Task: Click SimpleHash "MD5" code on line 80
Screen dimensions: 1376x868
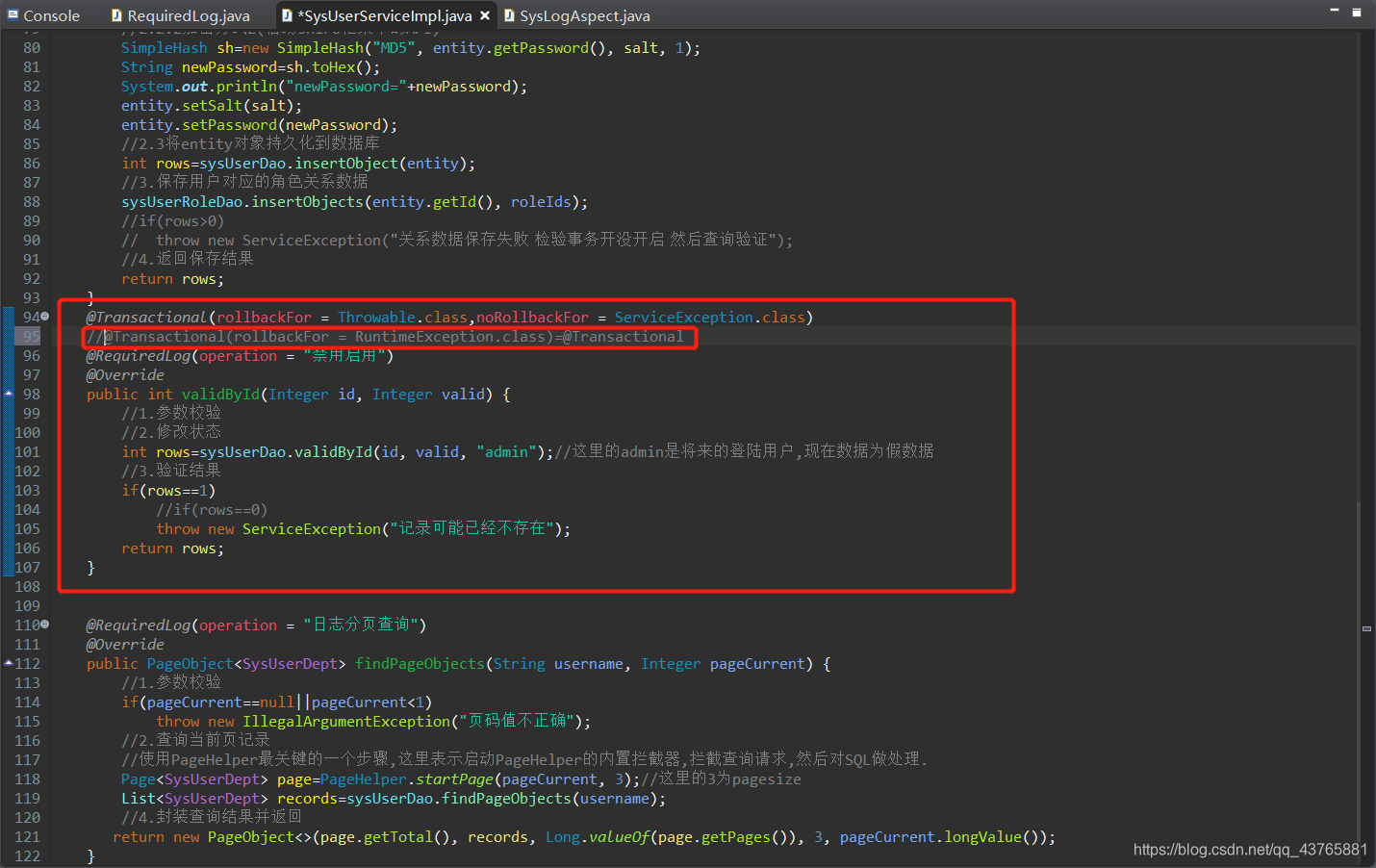Action: pos(411,47)
